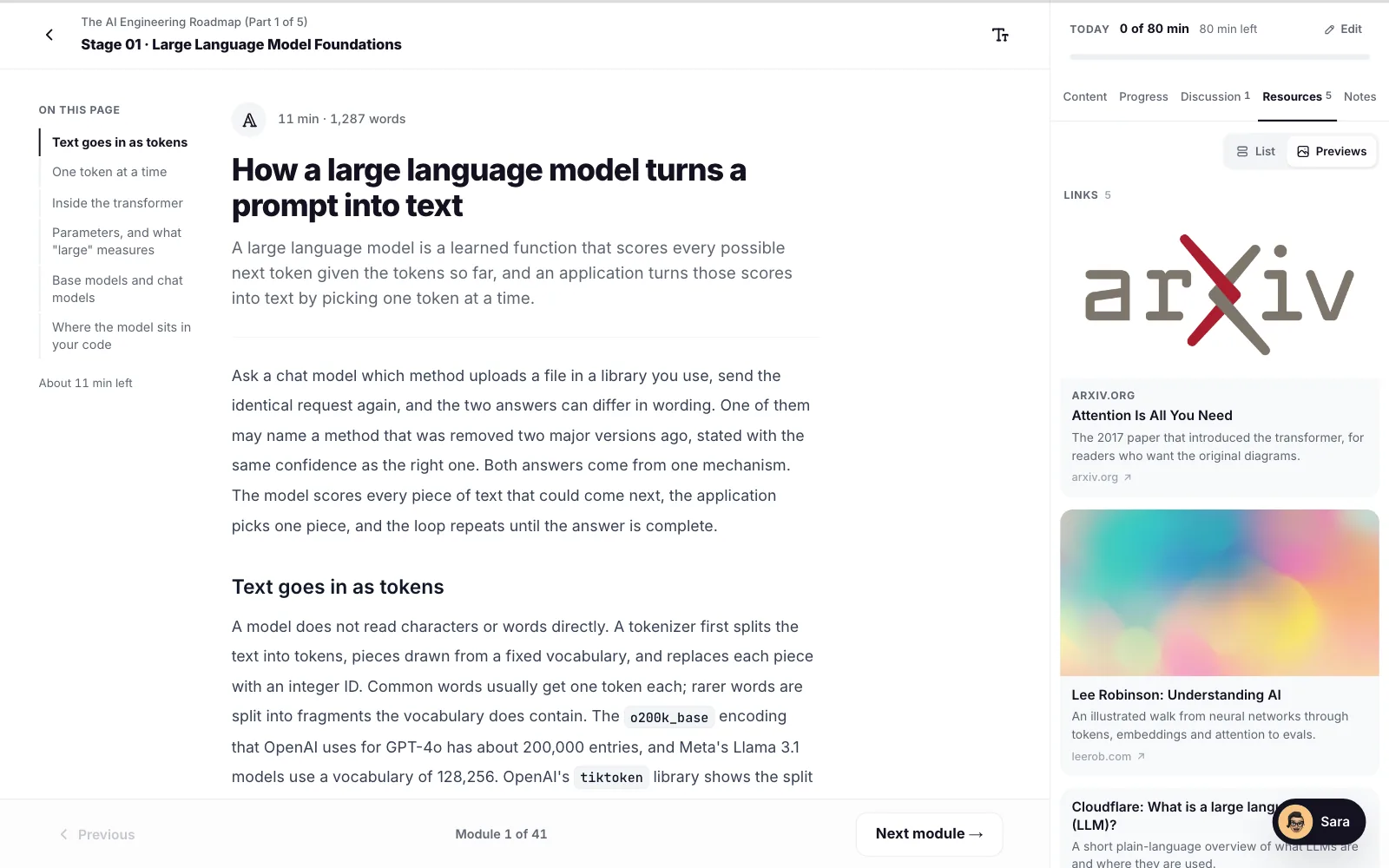The image size is (1389, 868).
Task: Click today's study progress bar
Action: (1220, 57)
